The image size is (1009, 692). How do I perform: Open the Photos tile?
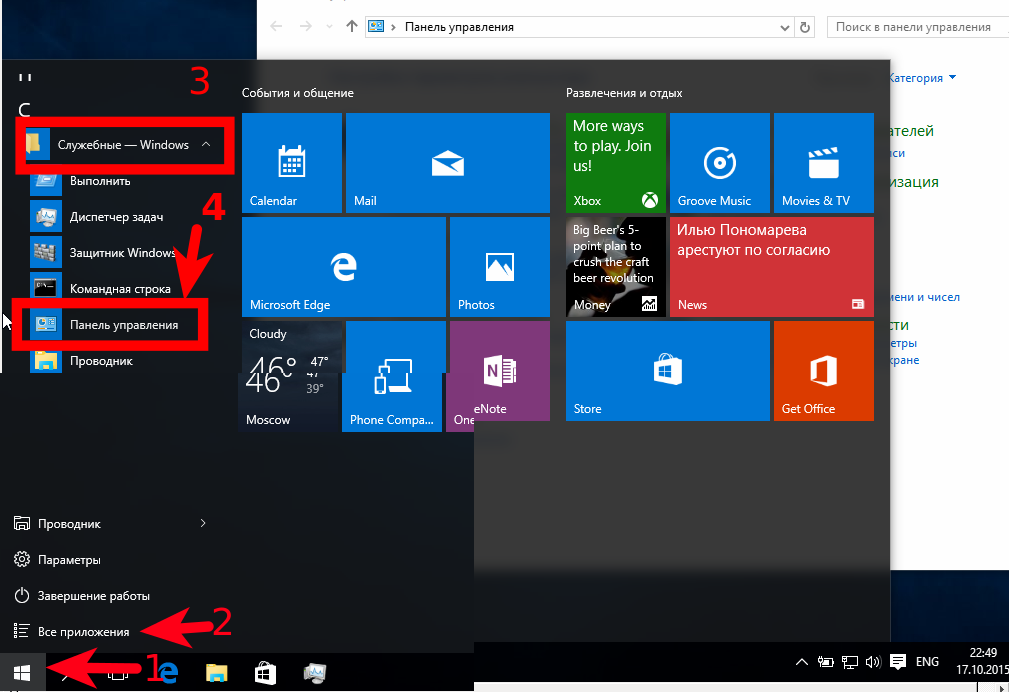(x=500, y=267)
